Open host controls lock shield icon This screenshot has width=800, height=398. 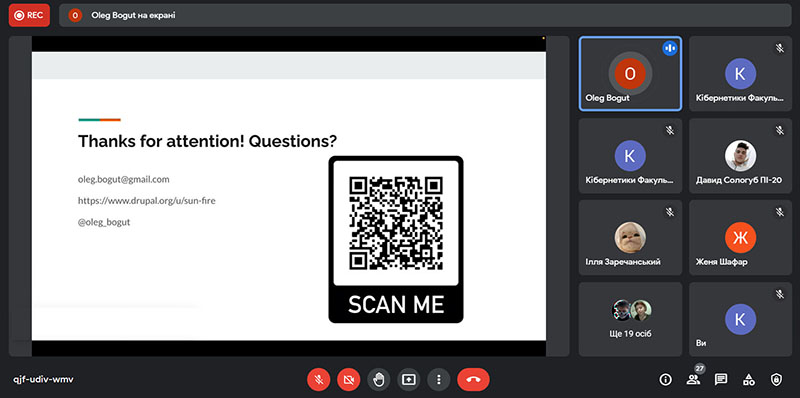point(777,380)
